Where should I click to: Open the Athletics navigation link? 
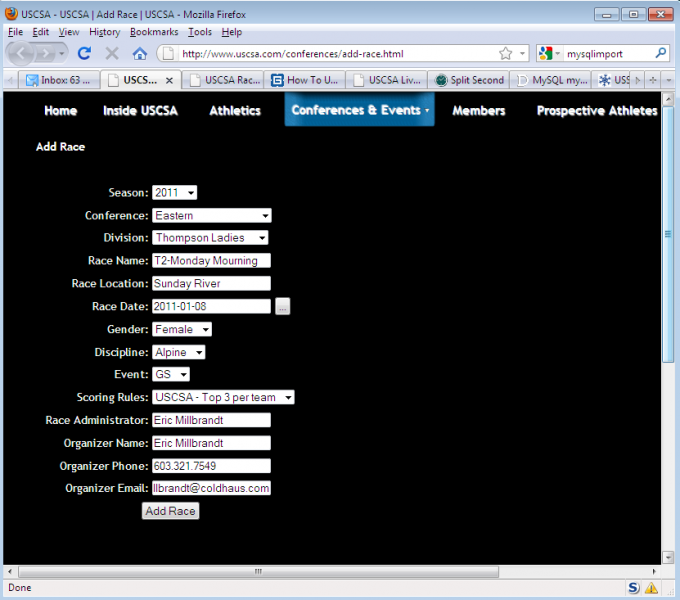(235, 111)
